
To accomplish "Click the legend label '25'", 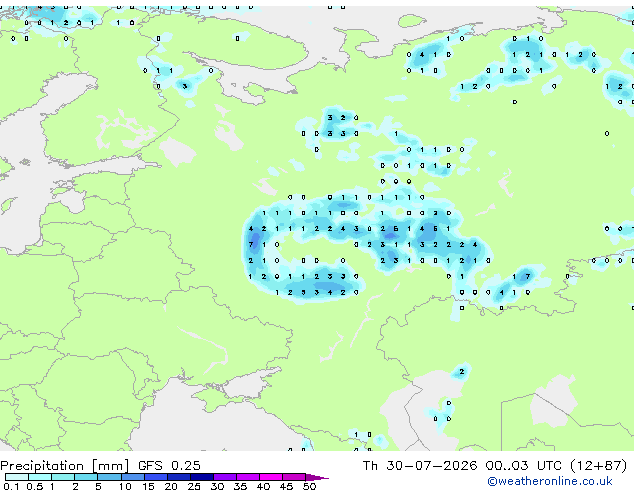I will 194,486.
